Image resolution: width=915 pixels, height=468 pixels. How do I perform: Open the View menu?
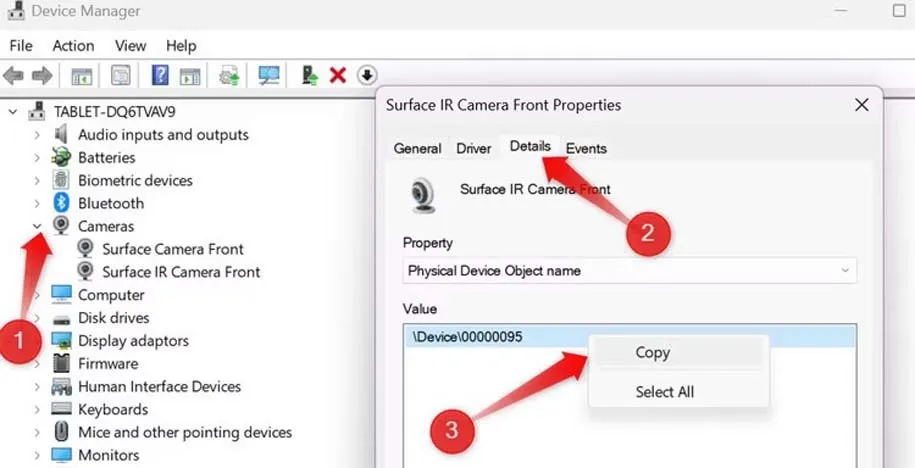click(x=130, y=46)
